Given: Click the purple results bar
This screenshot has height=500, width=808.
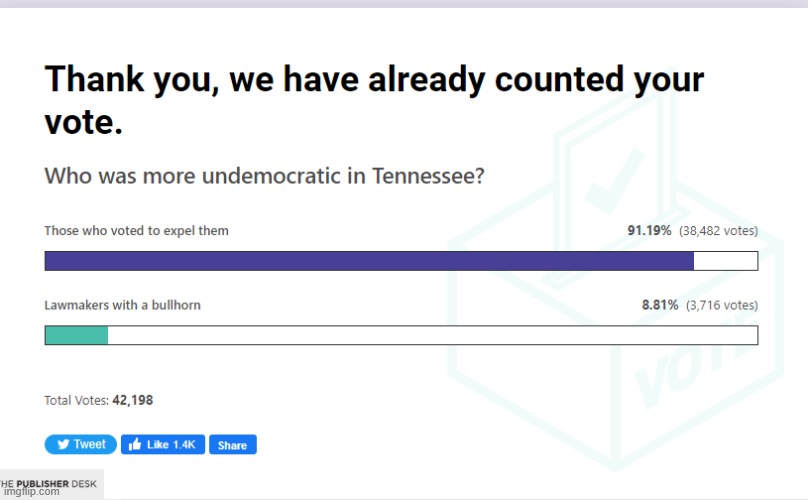Looking at the screenshot, I should tap(369, 261).
